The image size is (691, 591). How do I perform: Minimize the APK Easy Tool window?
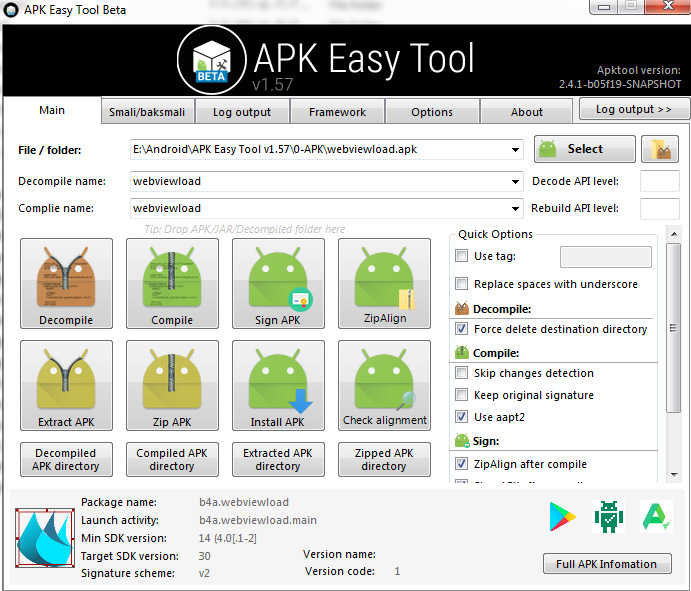[x=604, y=7]
